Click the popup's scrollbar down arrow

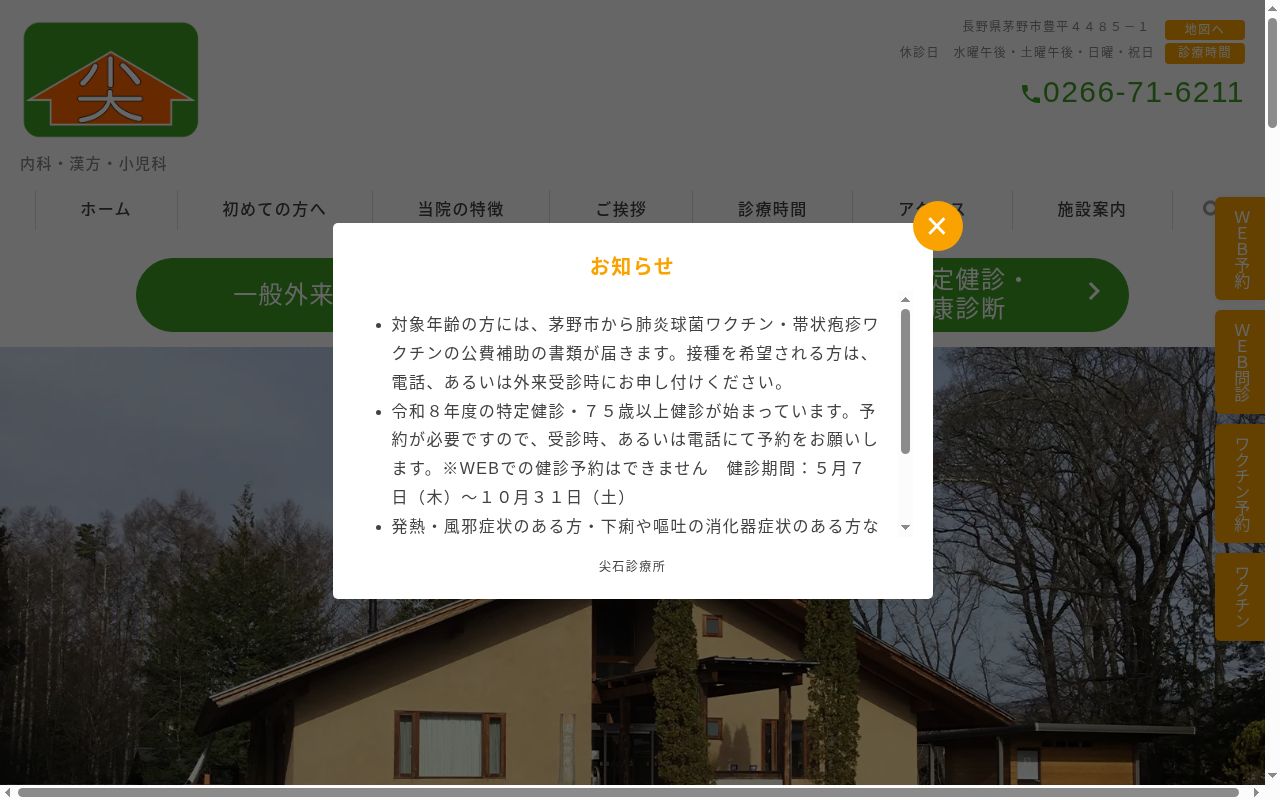[905, 527]
